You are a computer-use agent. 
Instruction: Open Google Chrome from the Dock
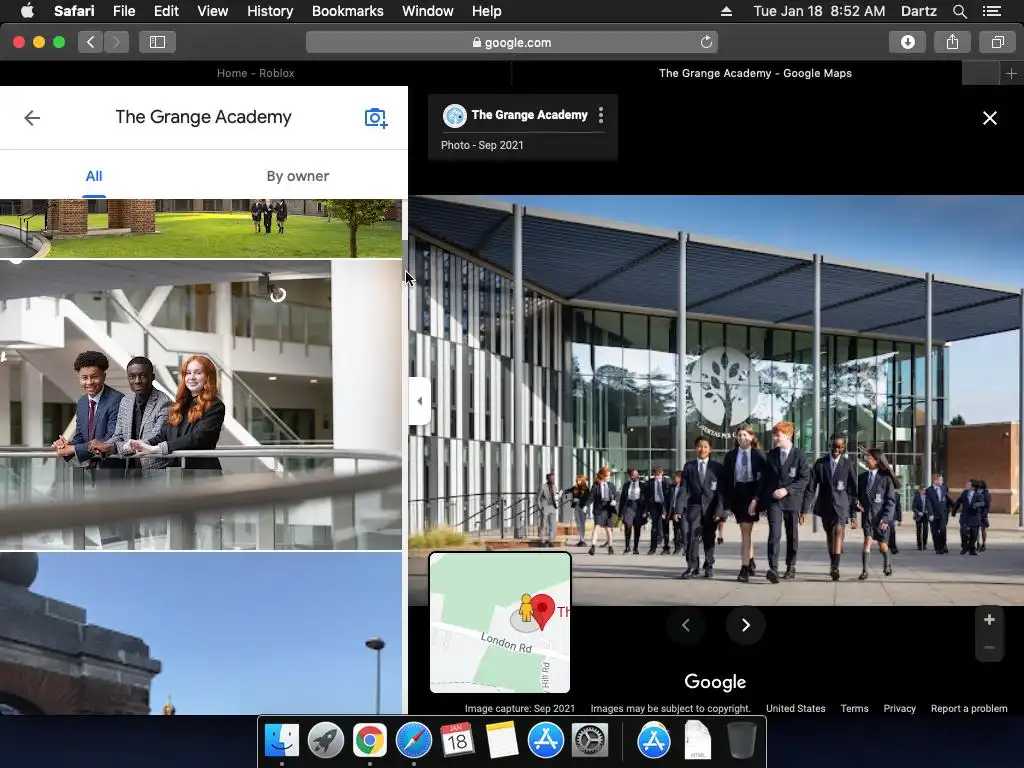click(370, 740)
